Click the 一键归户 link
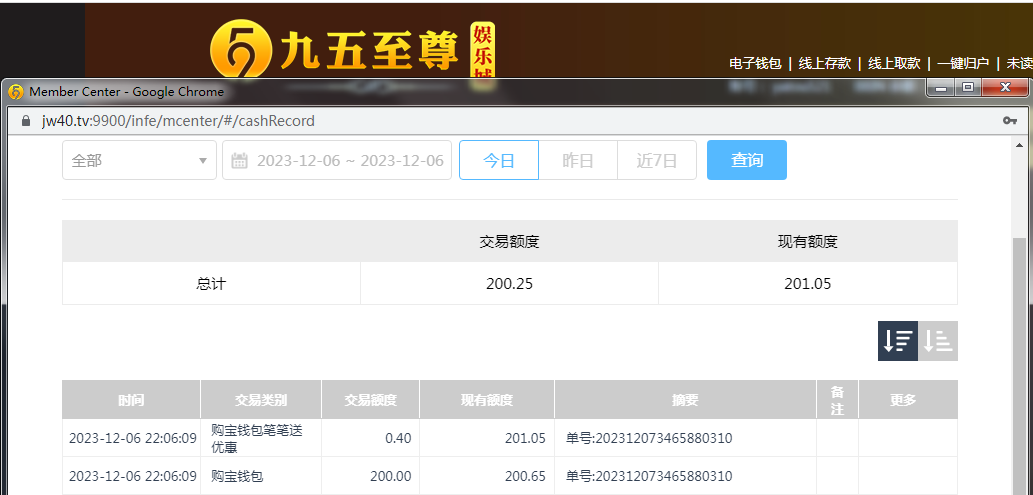Screen dimensions: 1033x495 coord(962,63)
